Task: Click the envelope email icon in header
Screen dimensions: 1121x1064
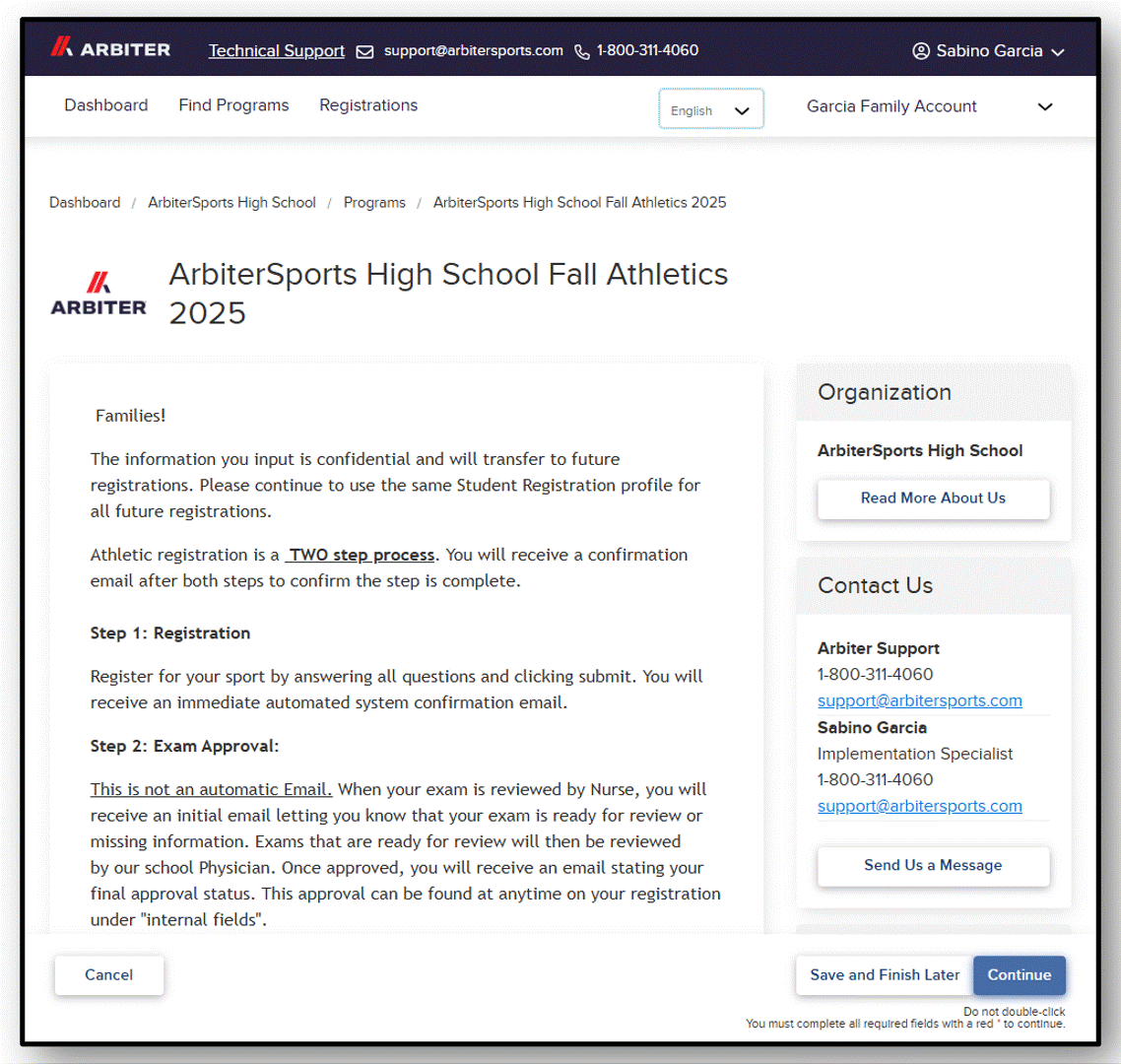Action: point(364,51)
